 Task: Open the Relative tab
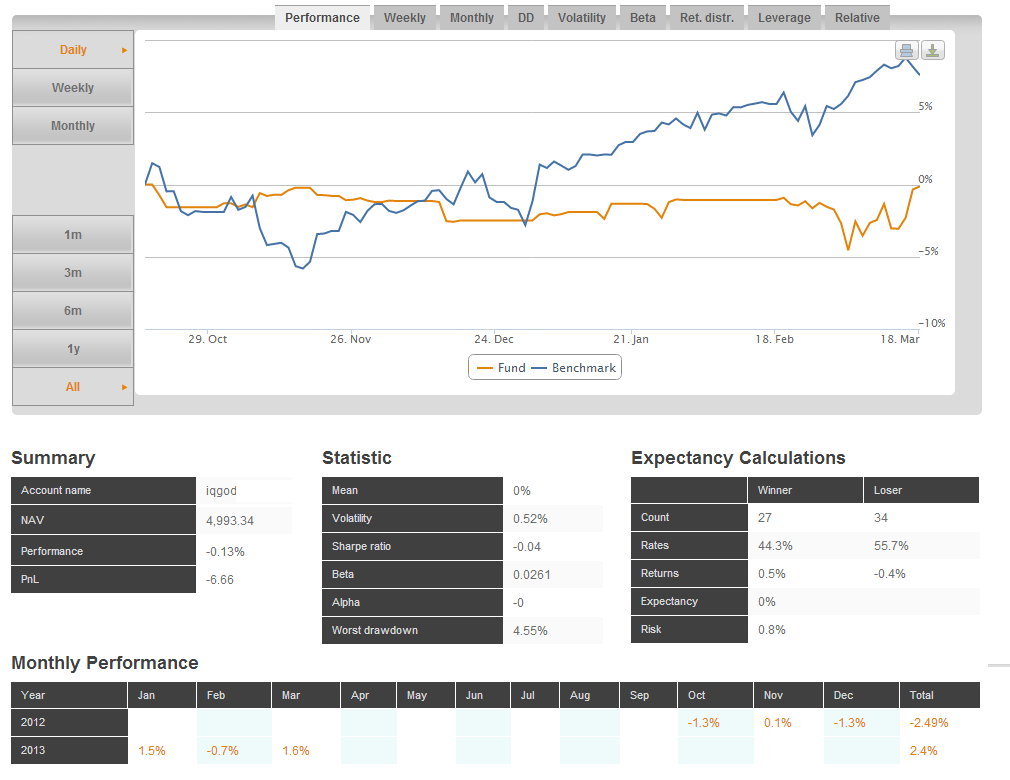tap(857, 18)
